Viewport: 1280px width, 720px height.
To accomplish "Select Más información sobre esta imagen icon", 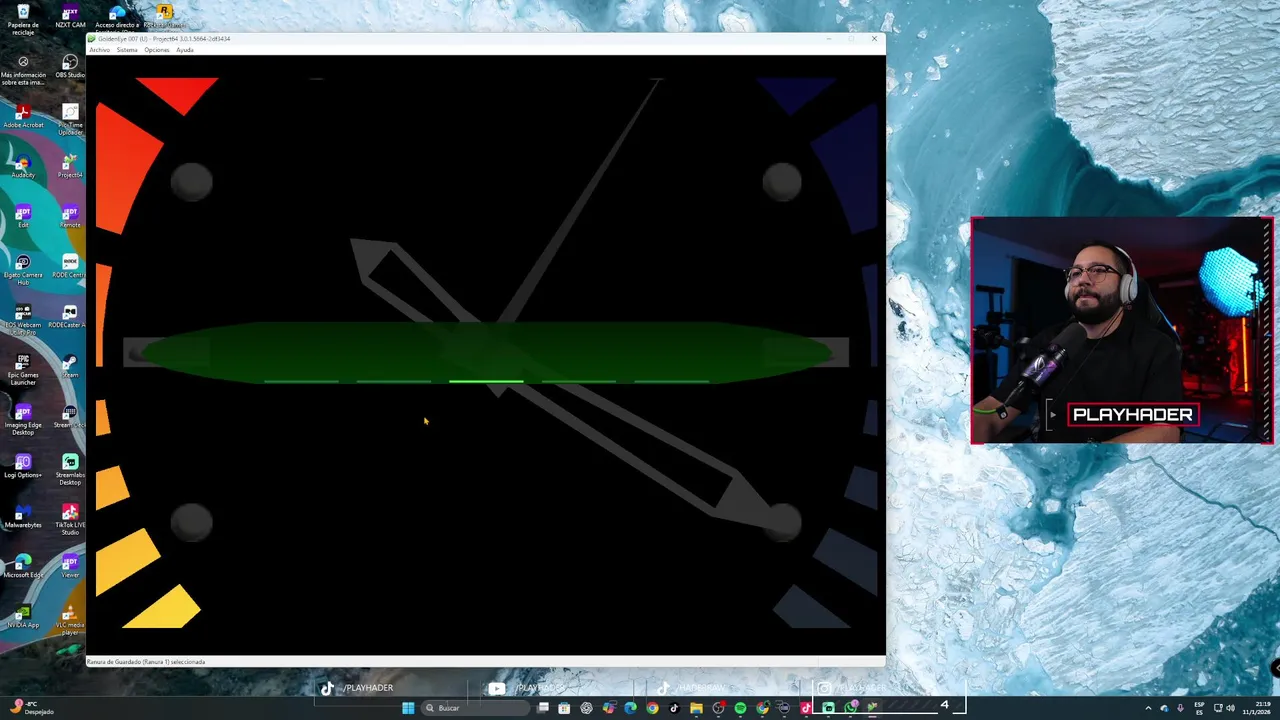I will click(x=23, y=70).
